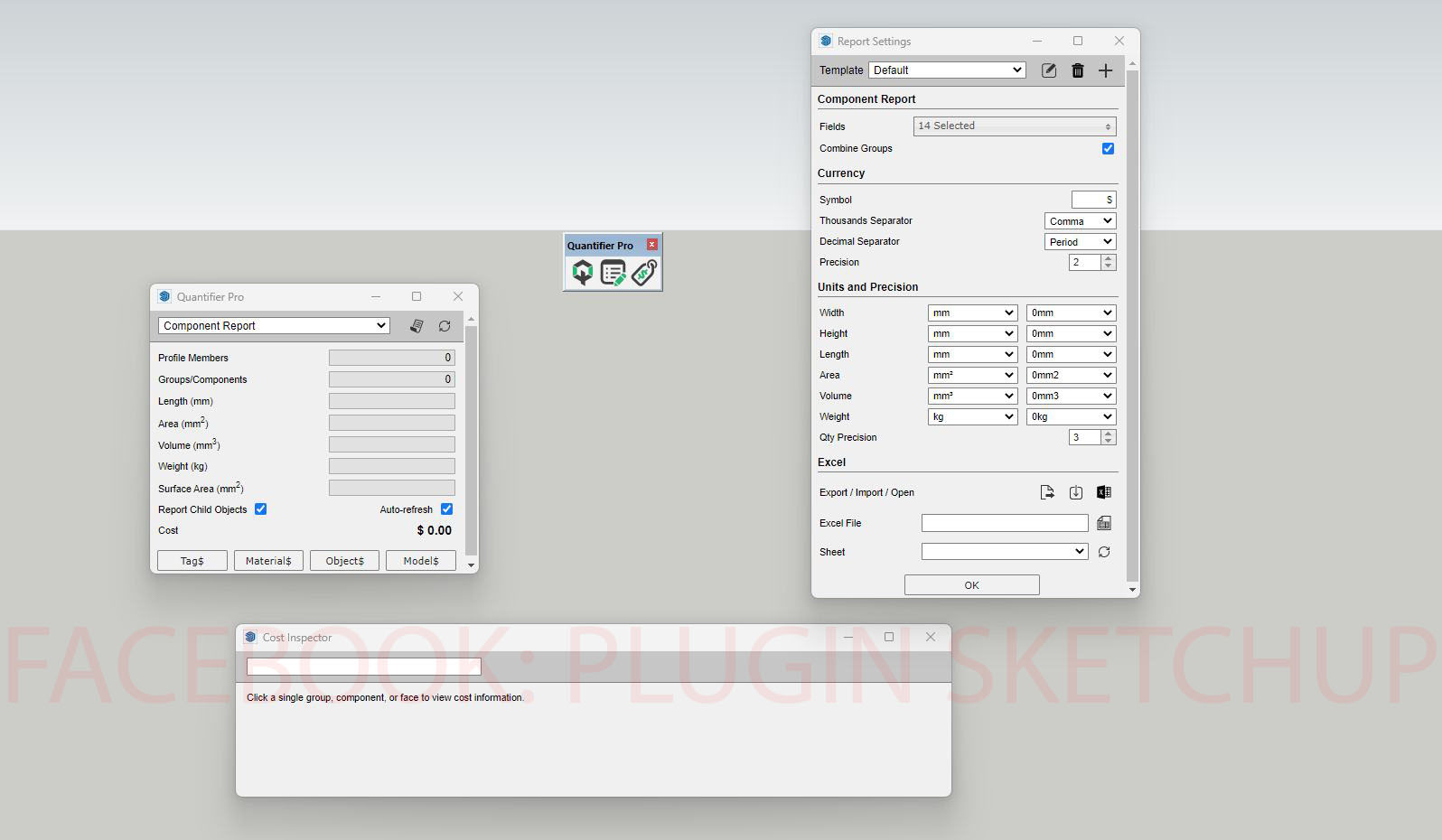1442x840 pixels.
Task: Click the Excel export icon
Action: (1047, 492)
